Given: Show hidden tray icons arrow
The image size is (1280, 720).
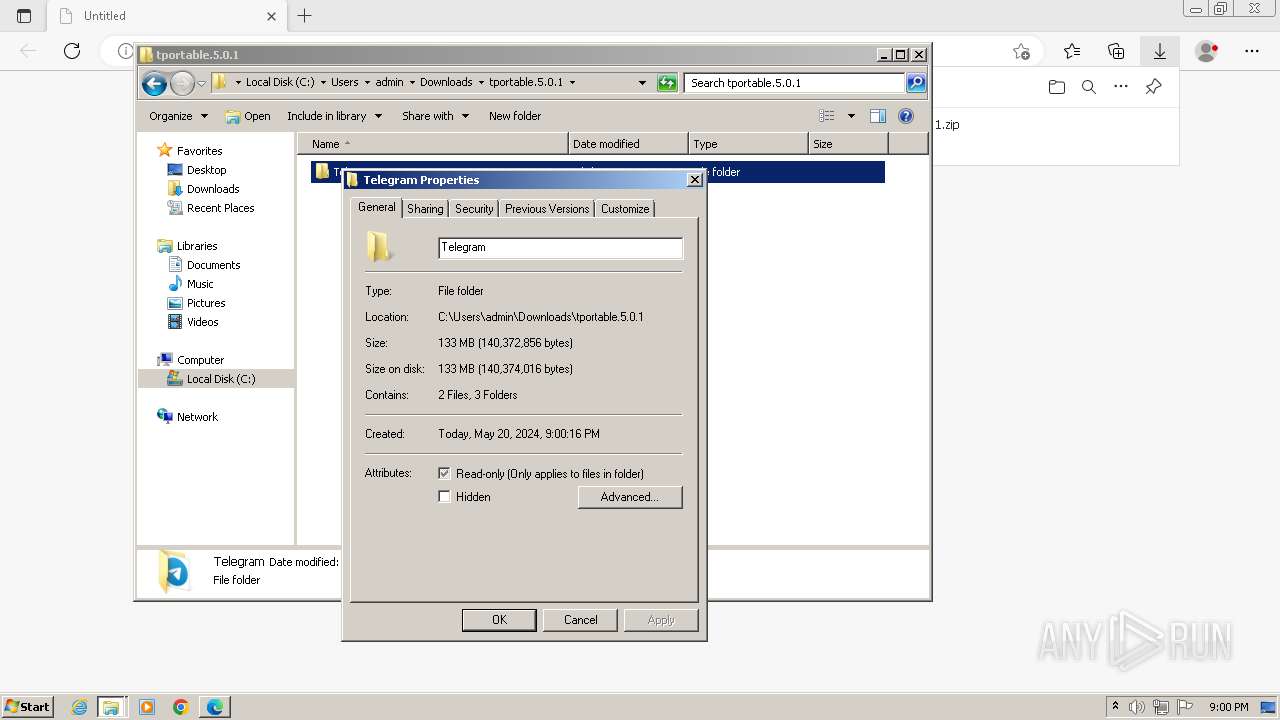Looking at the screenshot, I should point(1115,707).
